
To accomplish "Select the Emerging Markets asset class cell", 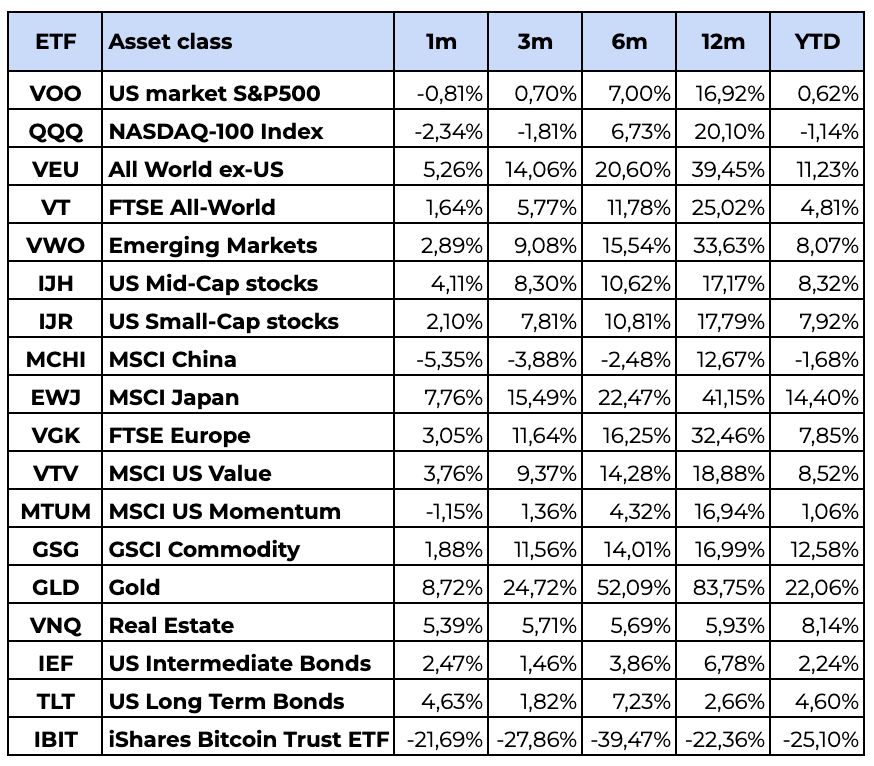I will click(213, 246).
